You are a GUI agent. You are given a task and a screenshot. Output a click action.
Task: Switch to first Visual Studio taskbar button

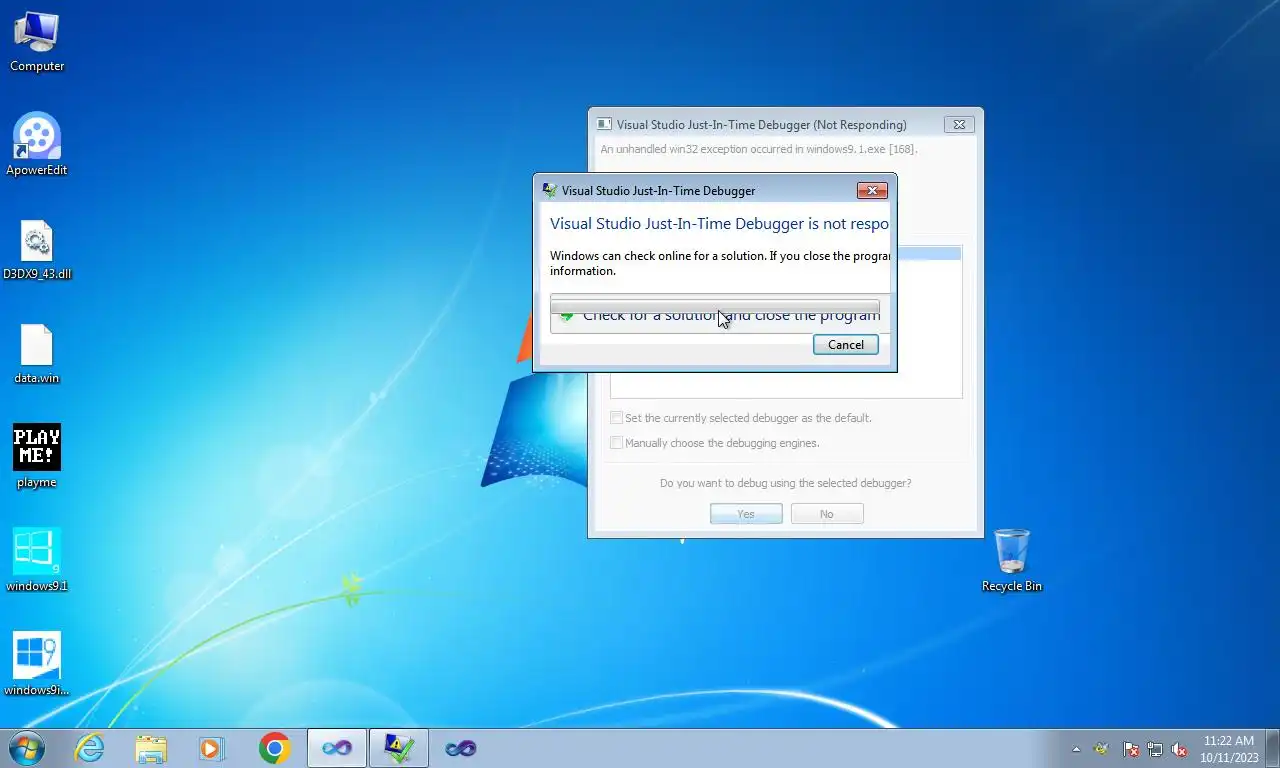pos(337,748)
